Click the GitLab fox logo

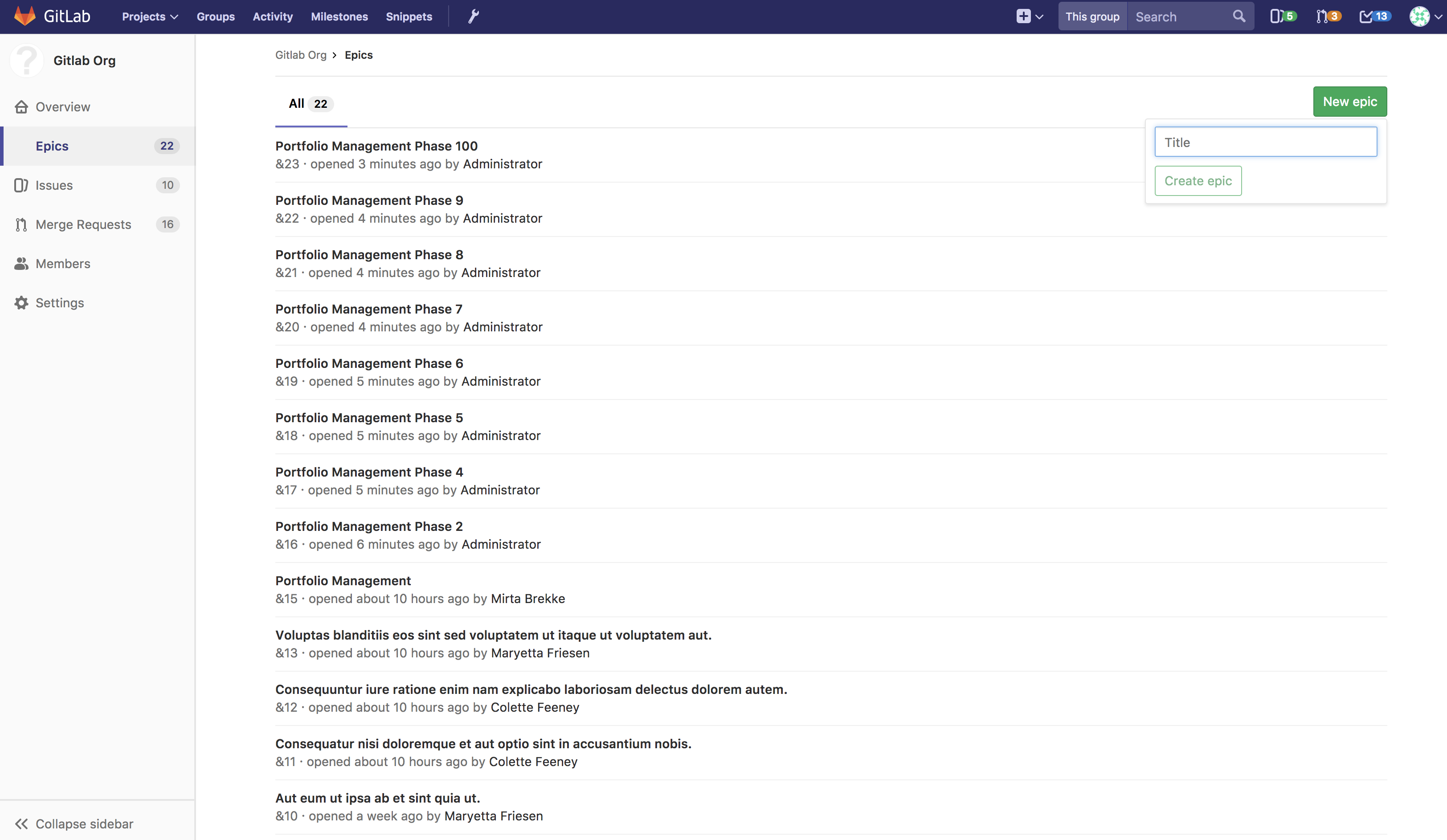coord(25,16)
